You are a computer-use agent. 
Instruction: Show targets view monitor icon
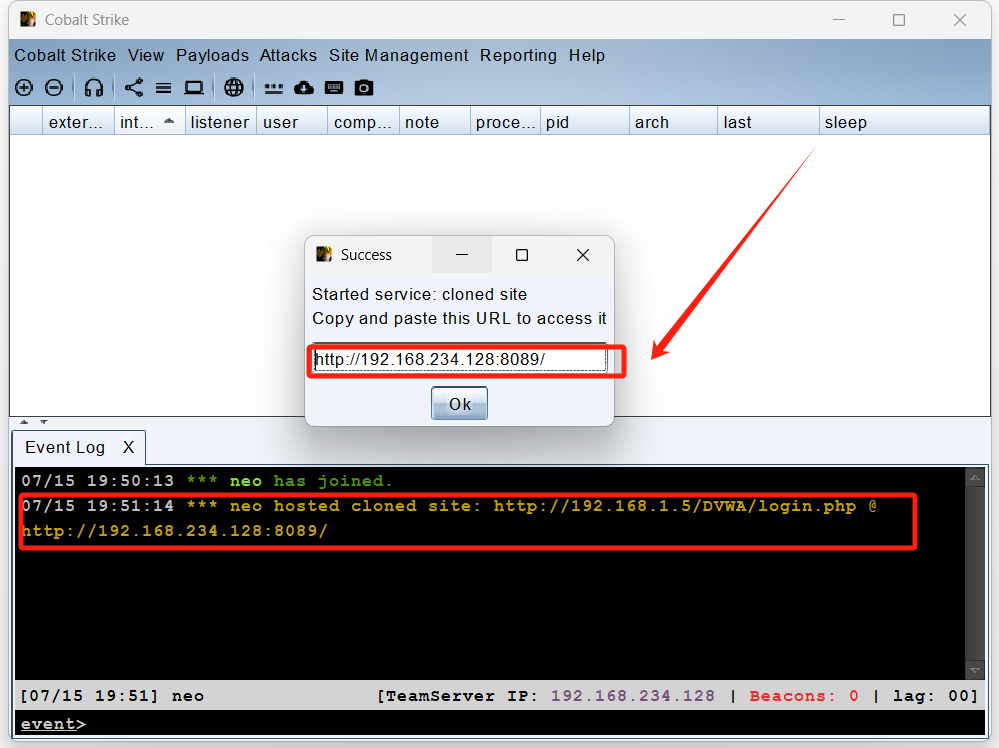coord(194,88)
